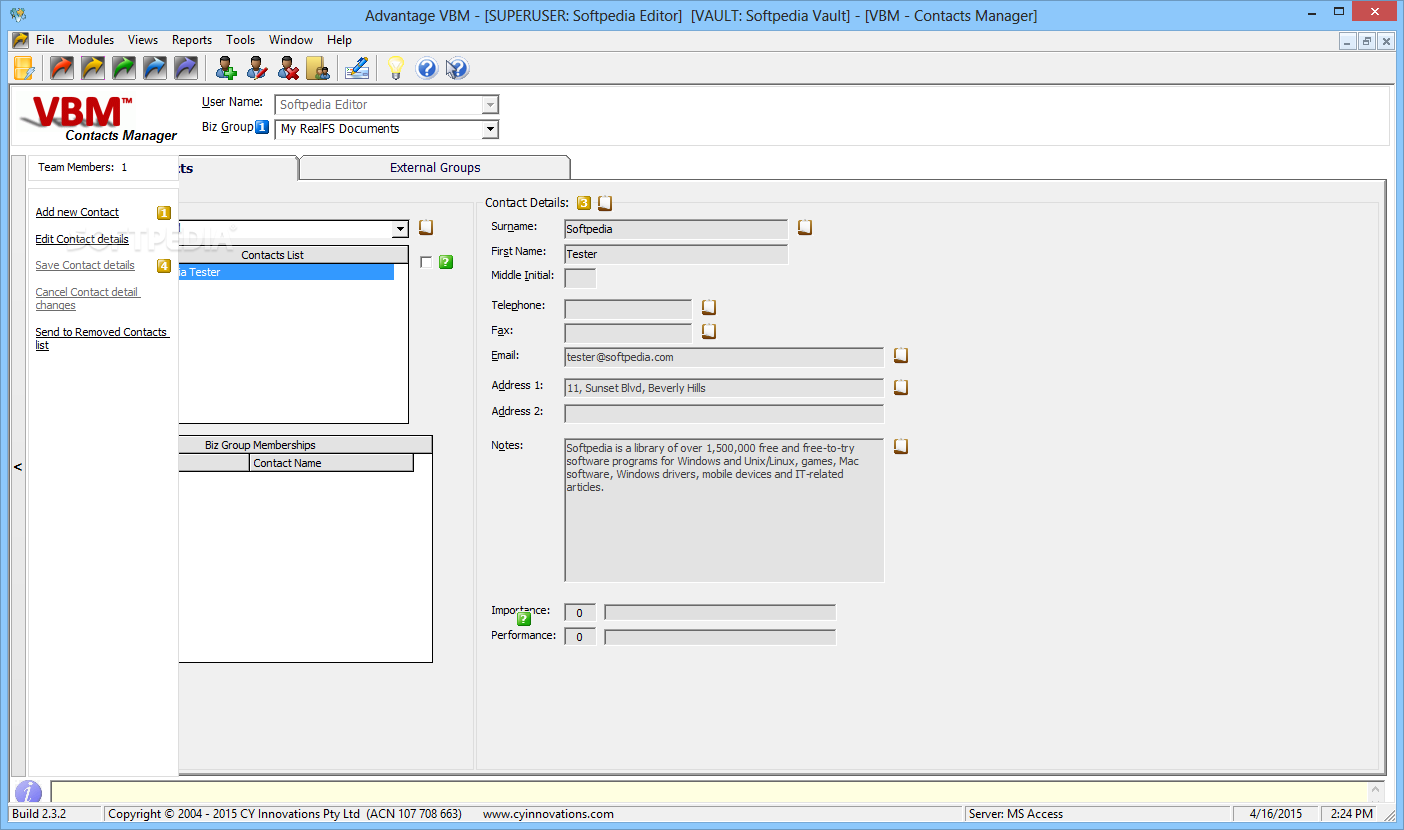Click the contacts folder icon in toolbar
The width and height of the screenshot is (1404, 830).
[x=318, y=68]
